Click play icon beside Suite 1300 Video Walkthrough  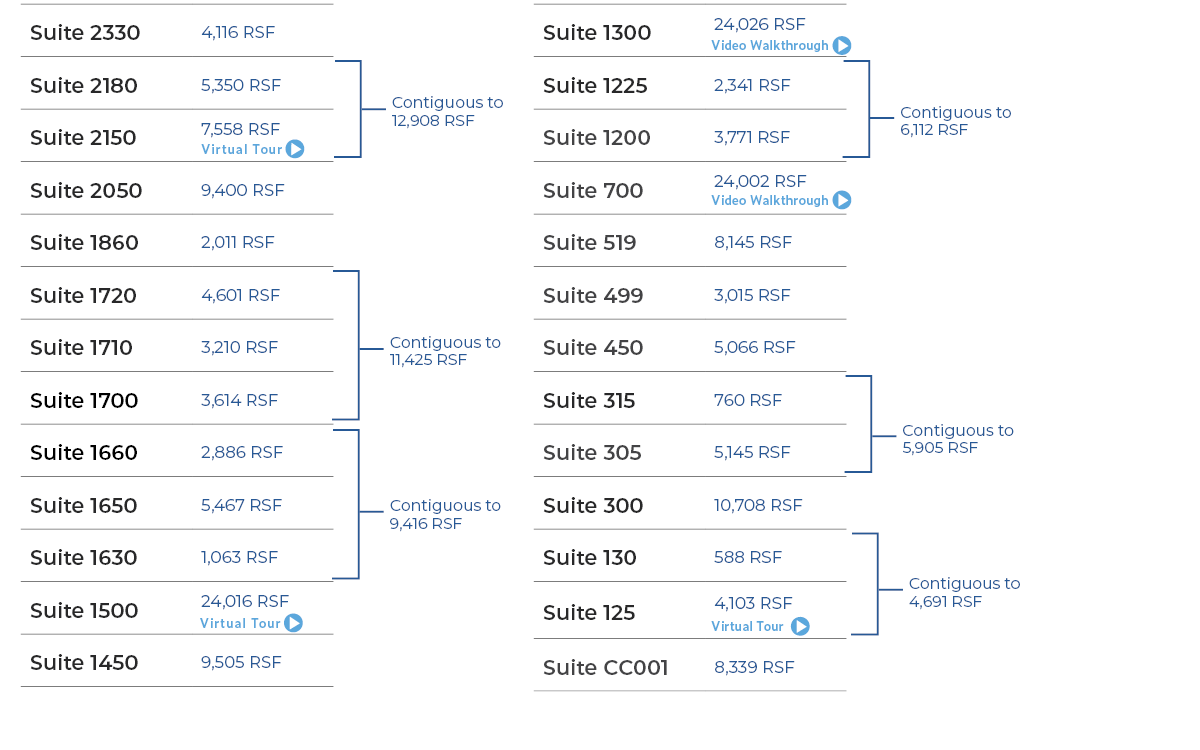click(x=842, y=45)
